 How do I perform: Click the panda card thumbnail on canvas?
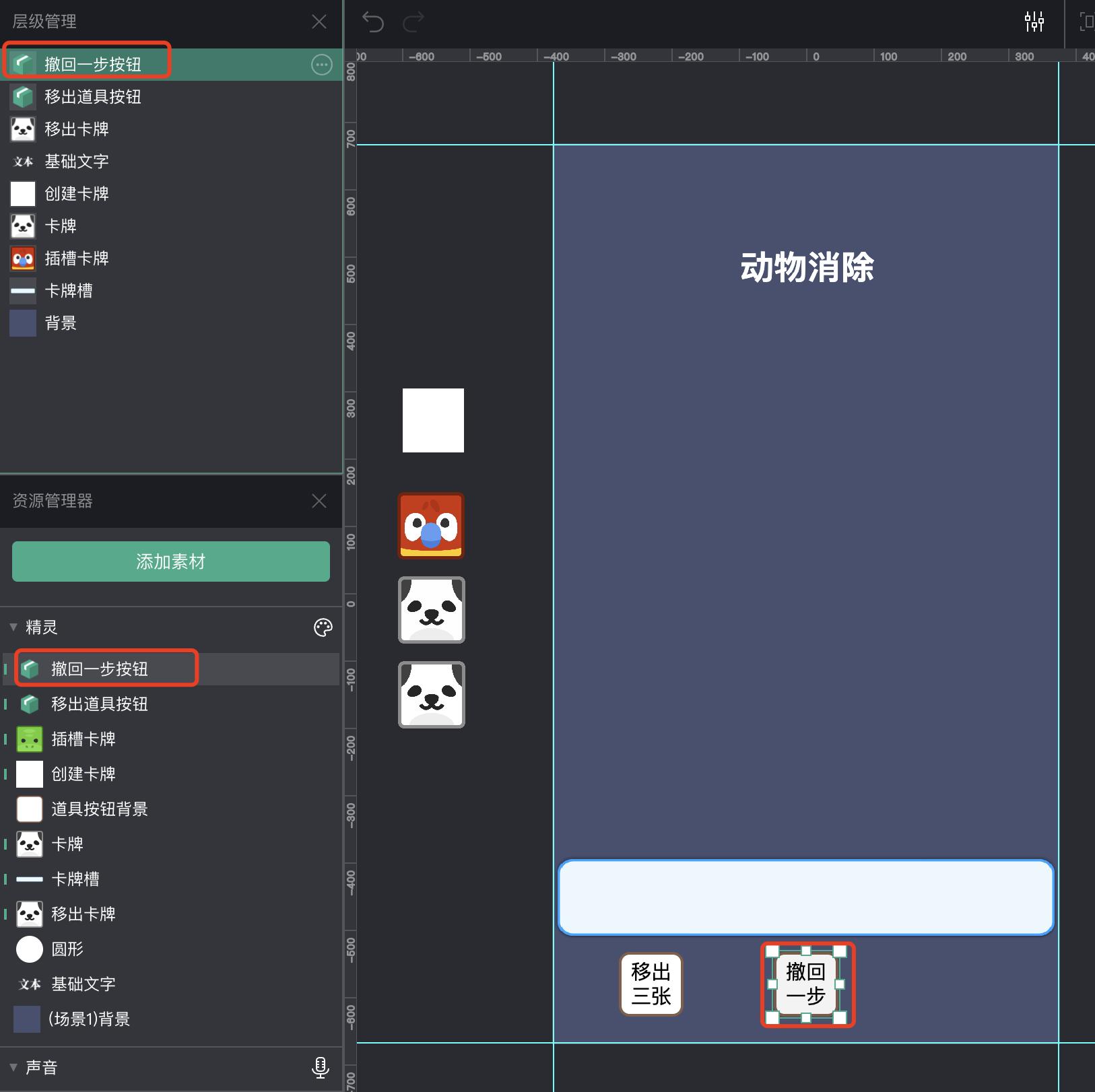[x=432, y=610]
